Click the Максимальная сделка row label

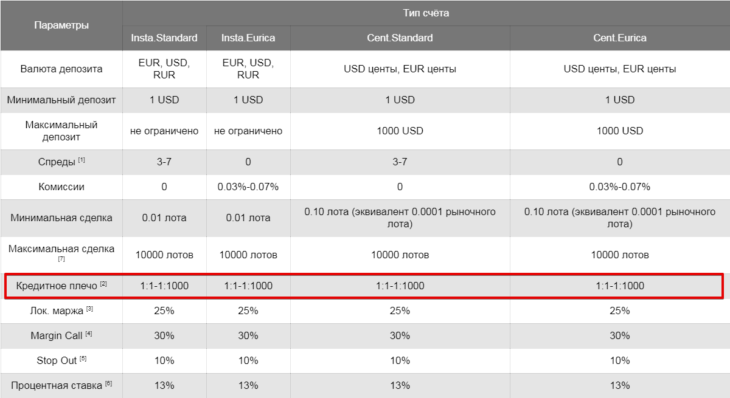coord(61,249)
